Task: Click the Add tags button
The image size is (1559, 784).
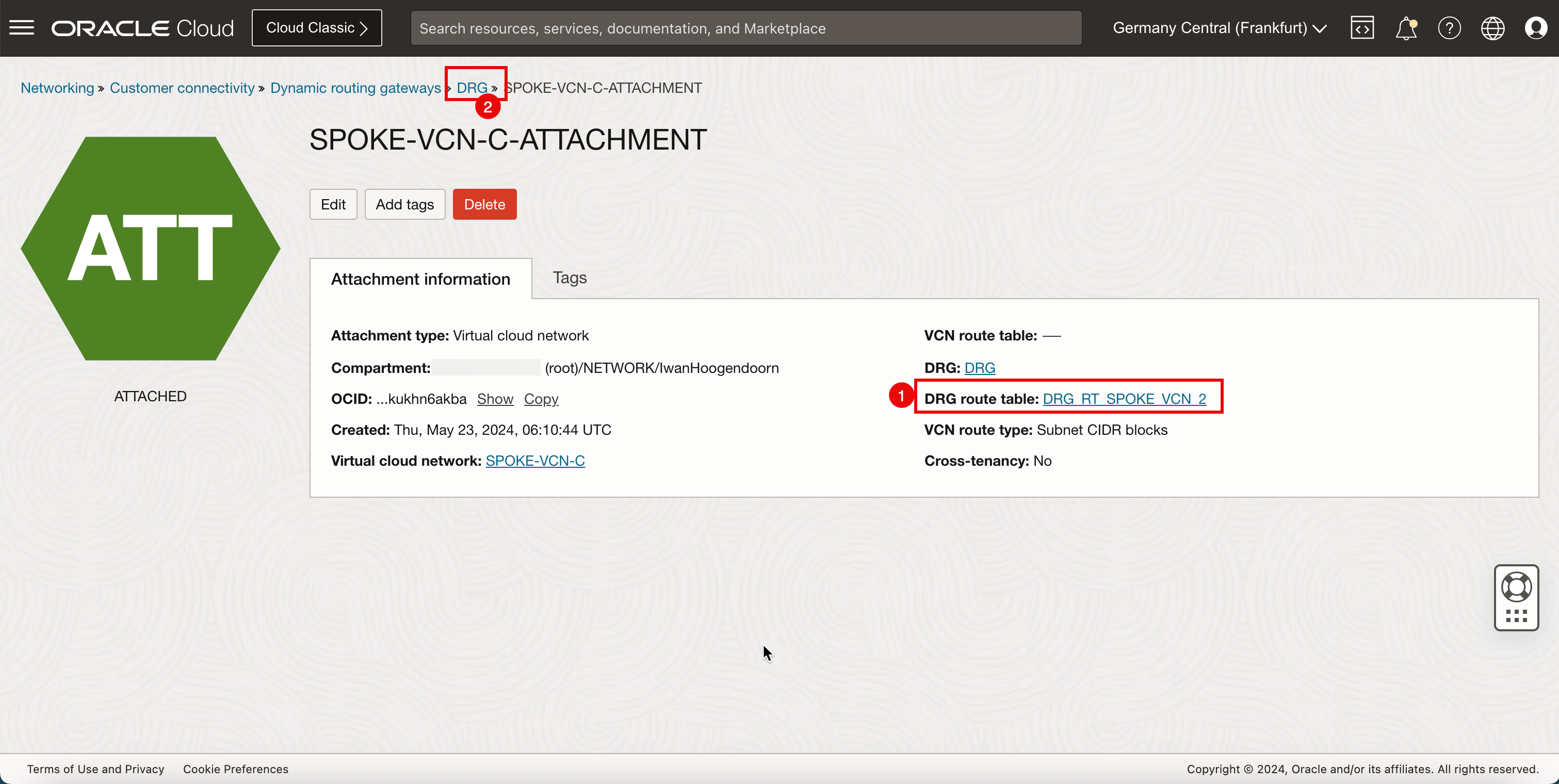Action: click(x=405, y=204)
